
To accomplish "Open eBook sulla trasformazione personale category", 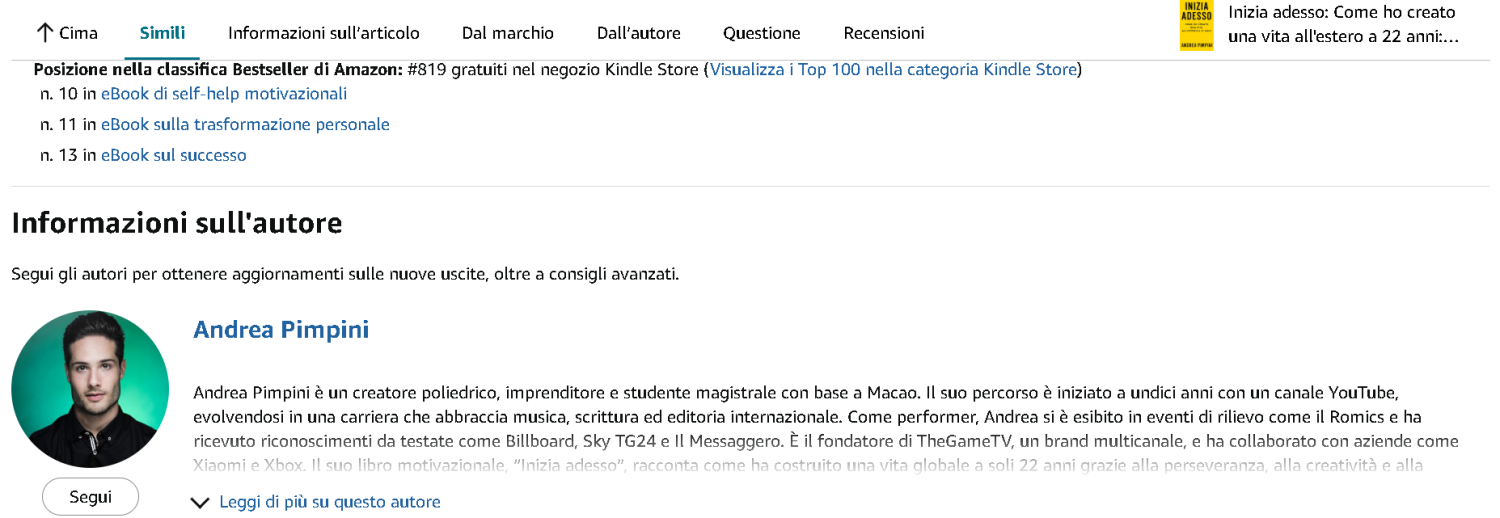I will (x=245, y=125).
